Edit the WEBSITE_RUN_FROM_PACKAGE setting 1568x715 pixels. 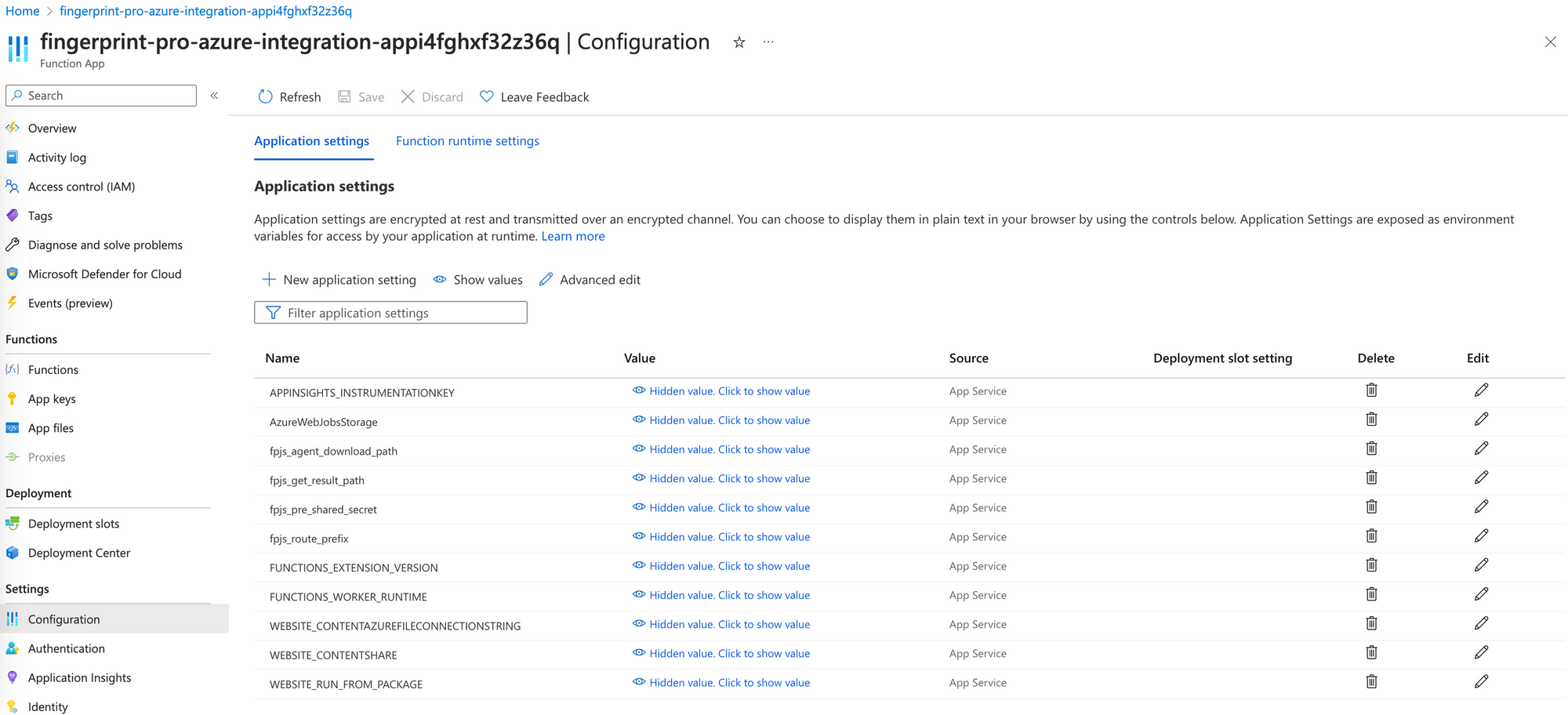[1481, 681]
